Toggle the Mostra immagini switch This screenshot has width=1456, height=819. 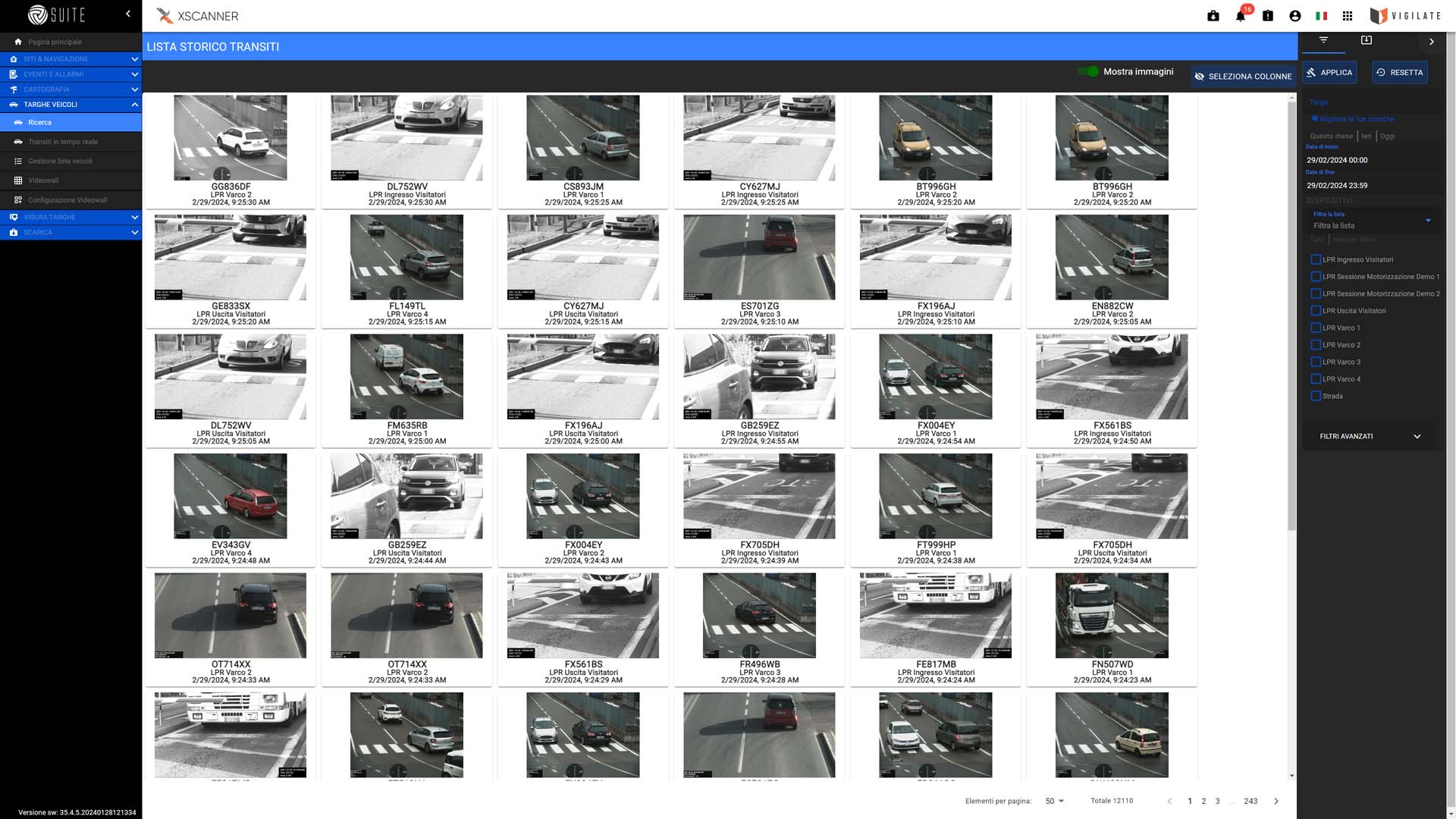pyautogui.click(x=1089, y=71)
